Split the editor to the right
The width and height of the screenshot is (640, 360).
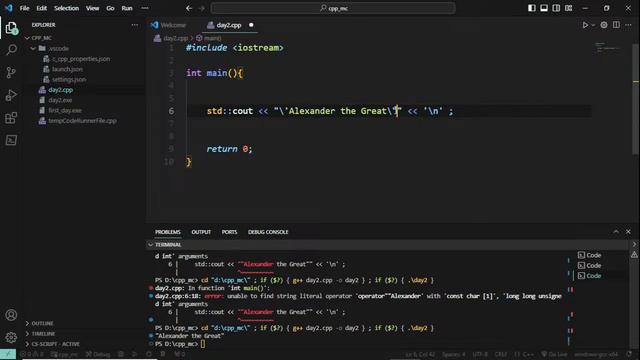[x=616, y=25]
